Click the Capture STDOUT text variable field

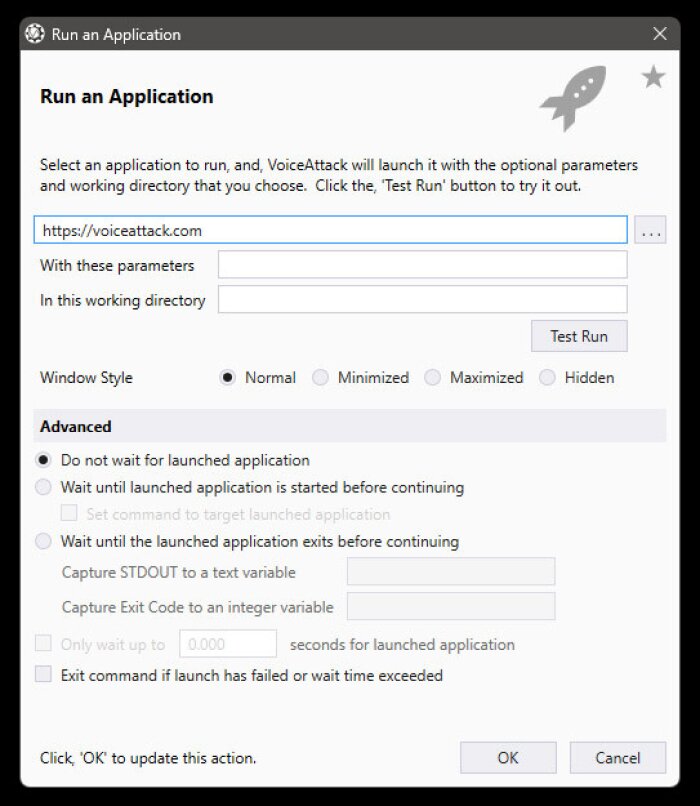(x=451, y=572)
